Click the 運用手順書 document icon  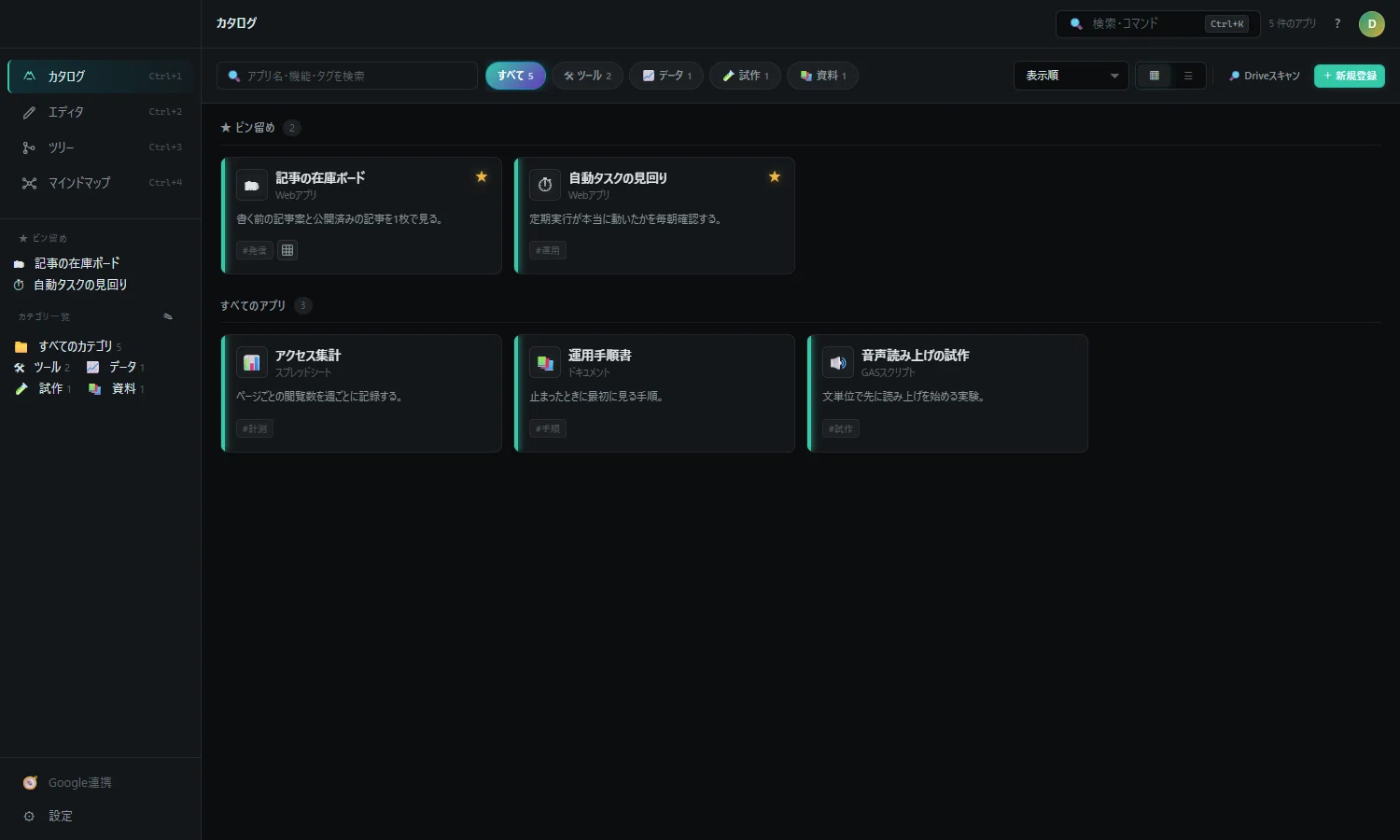545,362
